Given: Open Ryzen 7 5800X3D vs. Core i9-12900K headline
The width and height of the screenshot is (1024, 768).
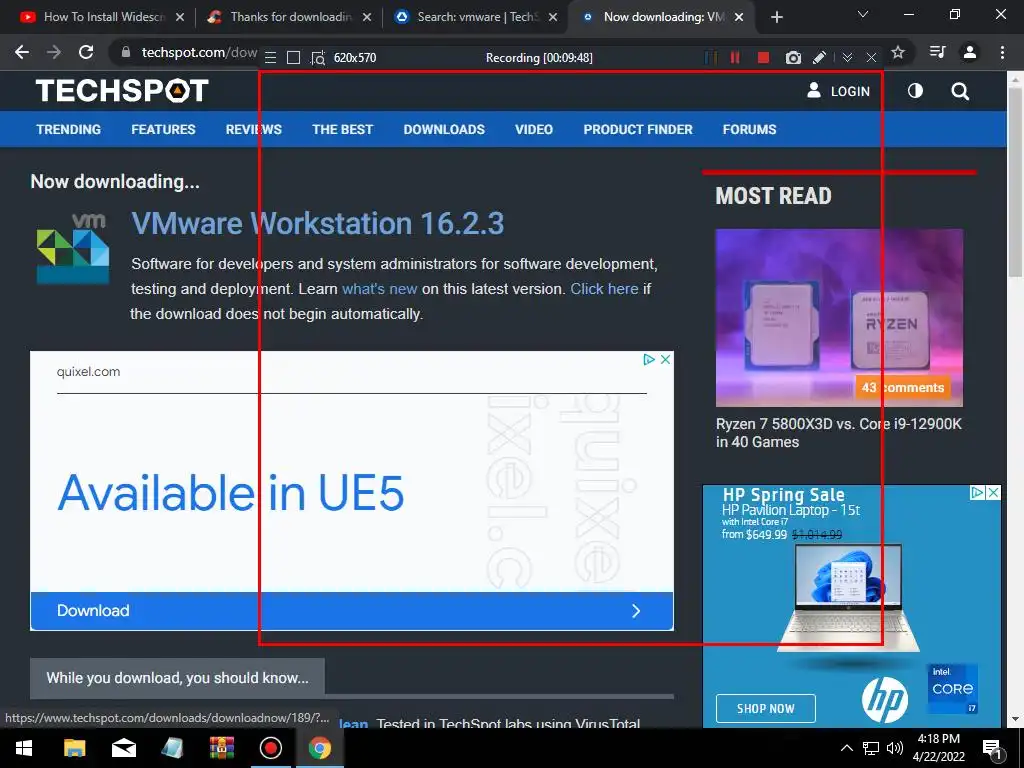Looking at the screenshot, I should point(839,433).
